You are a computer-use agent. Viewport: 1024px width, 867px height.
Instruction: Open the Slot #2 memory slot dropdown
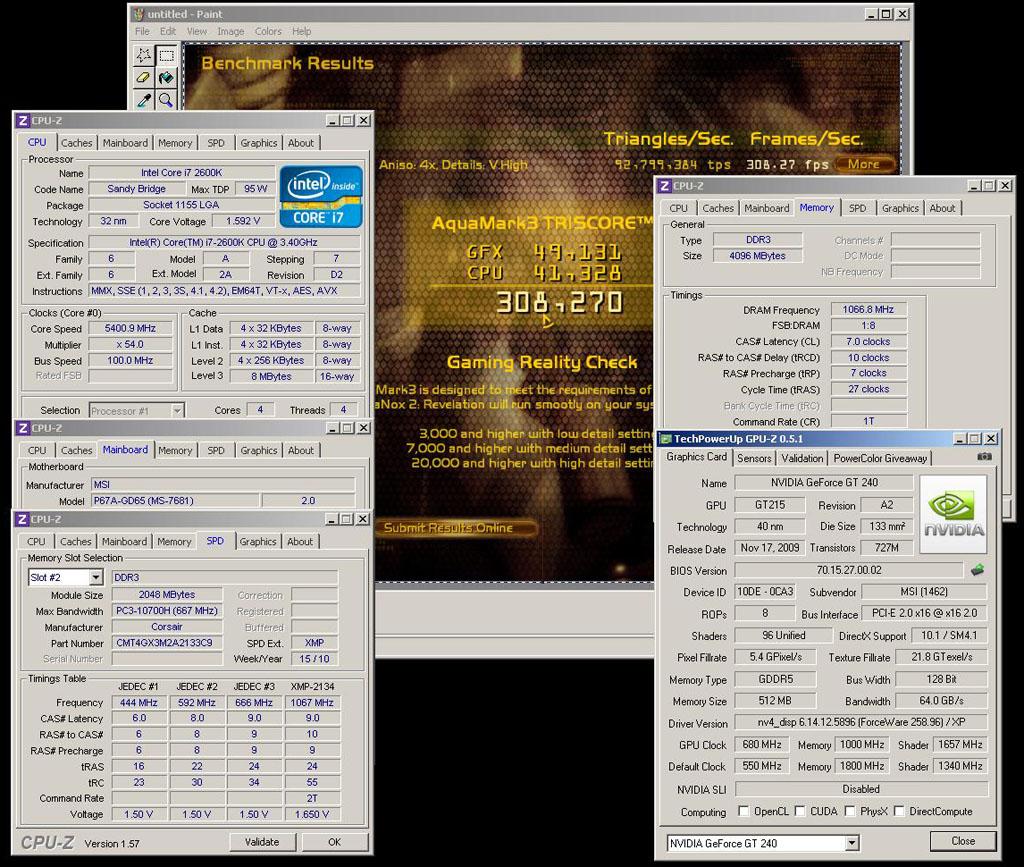click(x=96, y=577)
